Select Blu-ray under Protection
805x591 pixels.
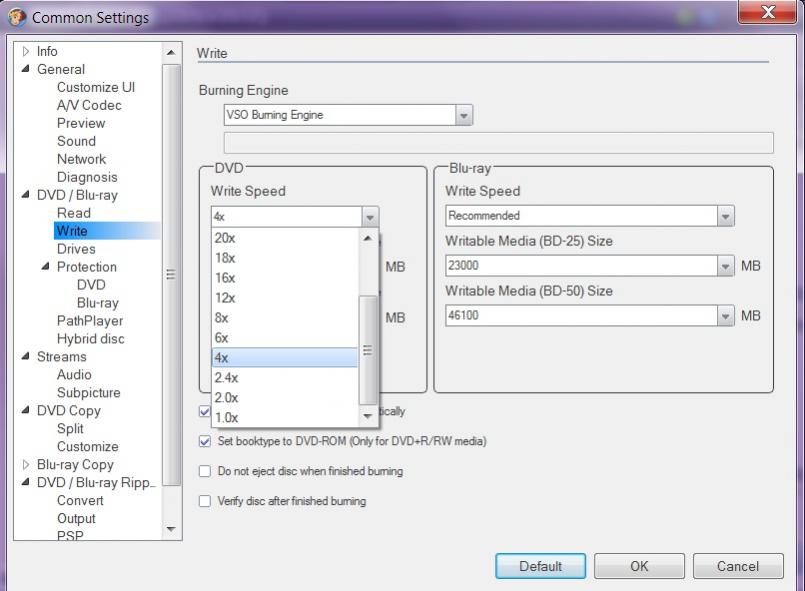98,303
